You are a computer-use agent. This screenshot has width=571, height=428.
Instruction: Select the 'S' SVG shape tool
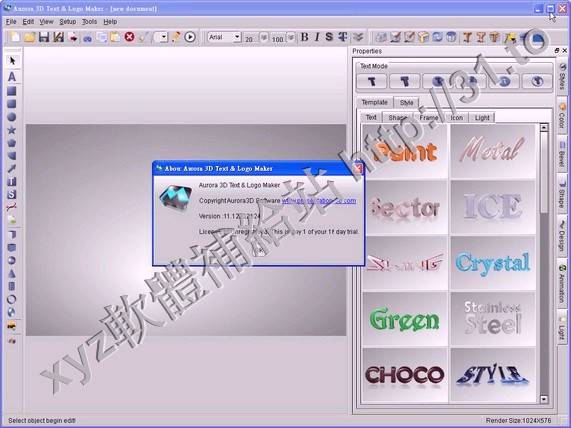click(12, 194)
